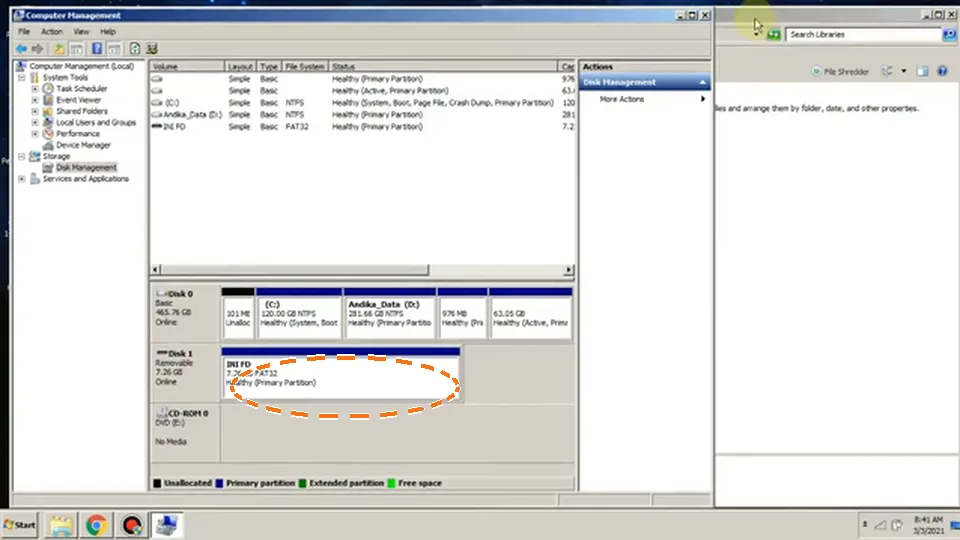The width and height of the screenshot is (960, 540).
Task: Select the Andika_Data (D:) volume row
Action: click(362, 114)
